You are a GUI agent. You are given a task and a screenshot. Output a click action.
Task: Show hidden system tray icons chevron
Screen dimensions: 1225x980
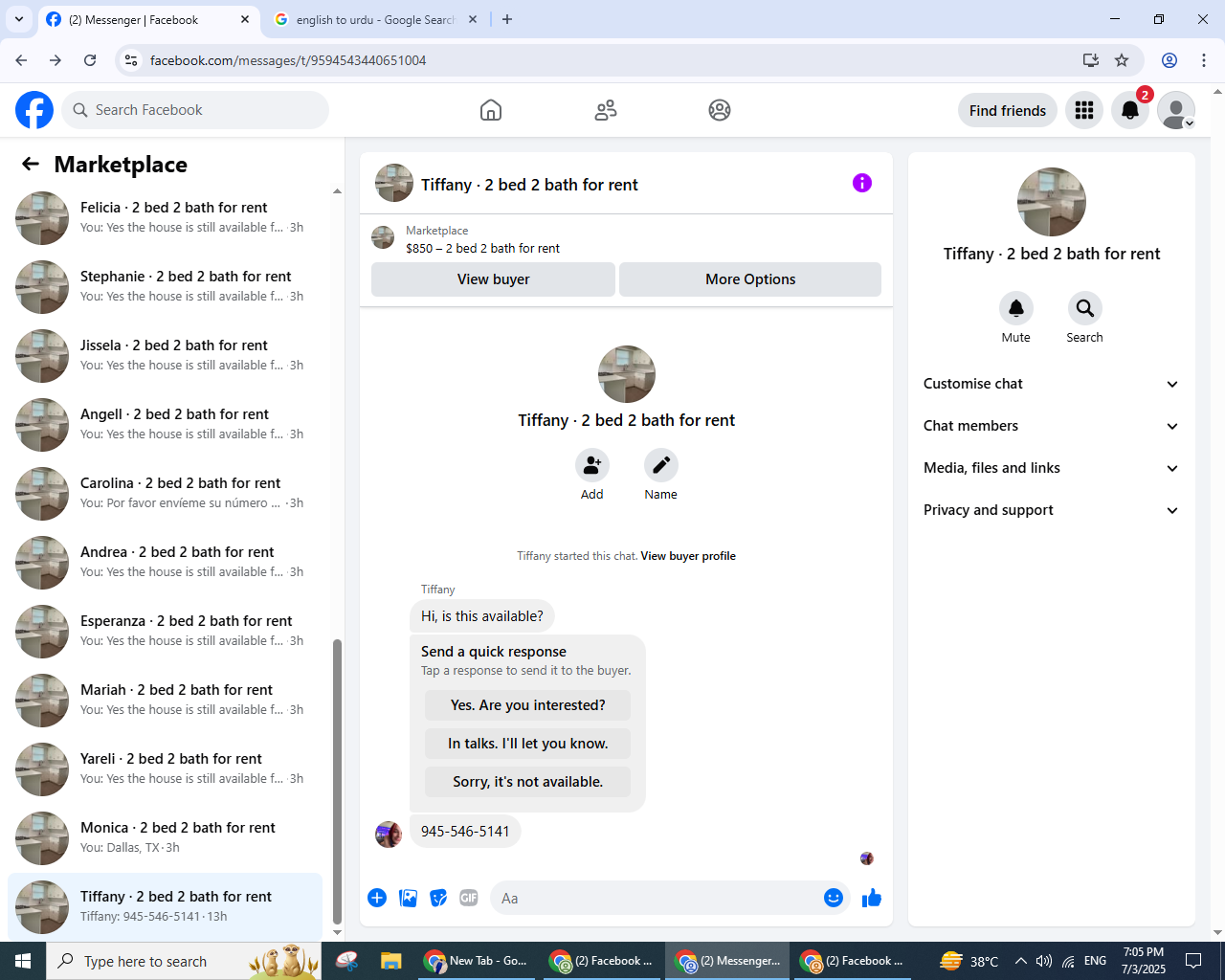click(x=1021, y=961)
